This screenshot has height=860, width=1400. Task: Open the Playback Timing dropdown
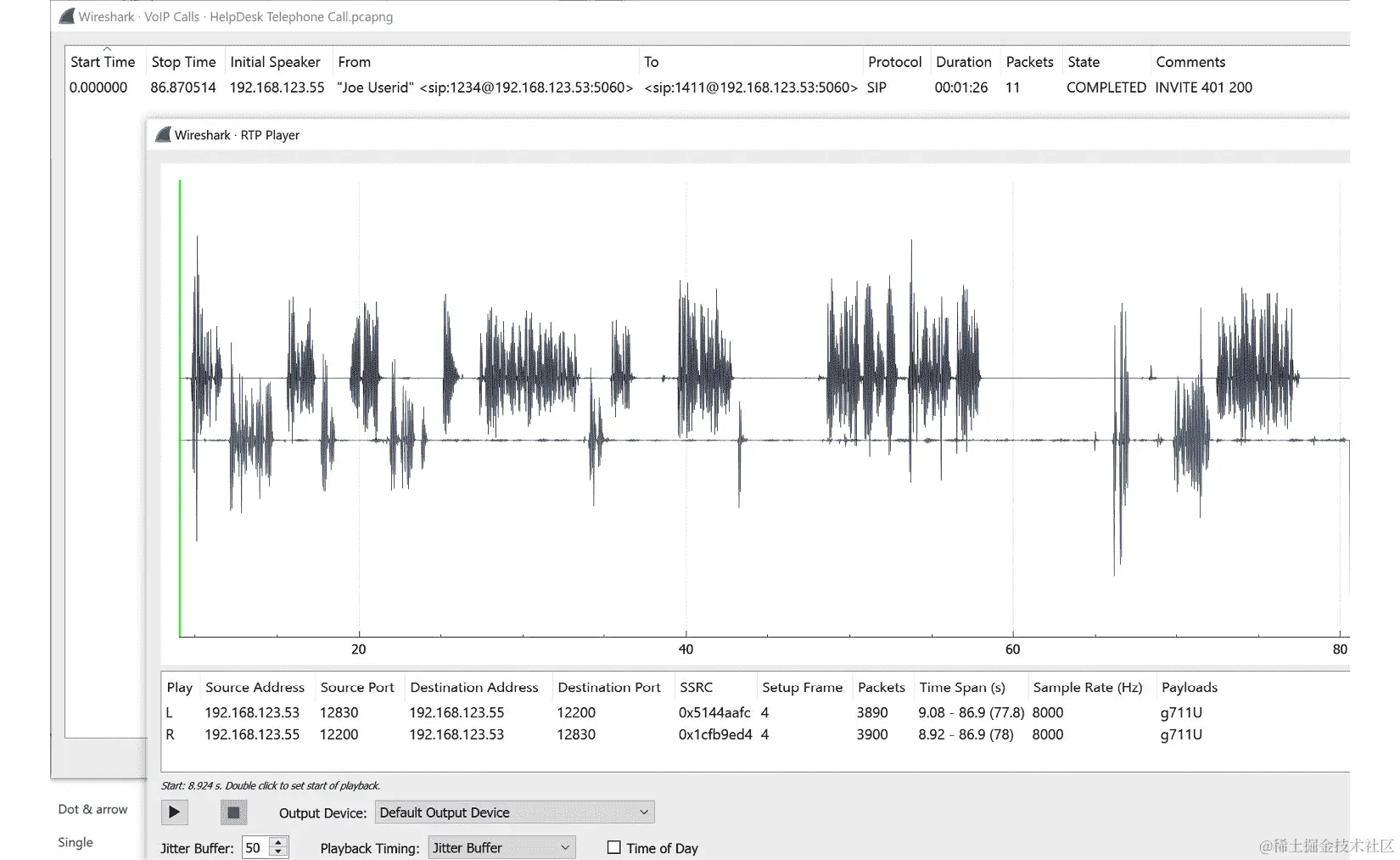click(x=501, y=847)
